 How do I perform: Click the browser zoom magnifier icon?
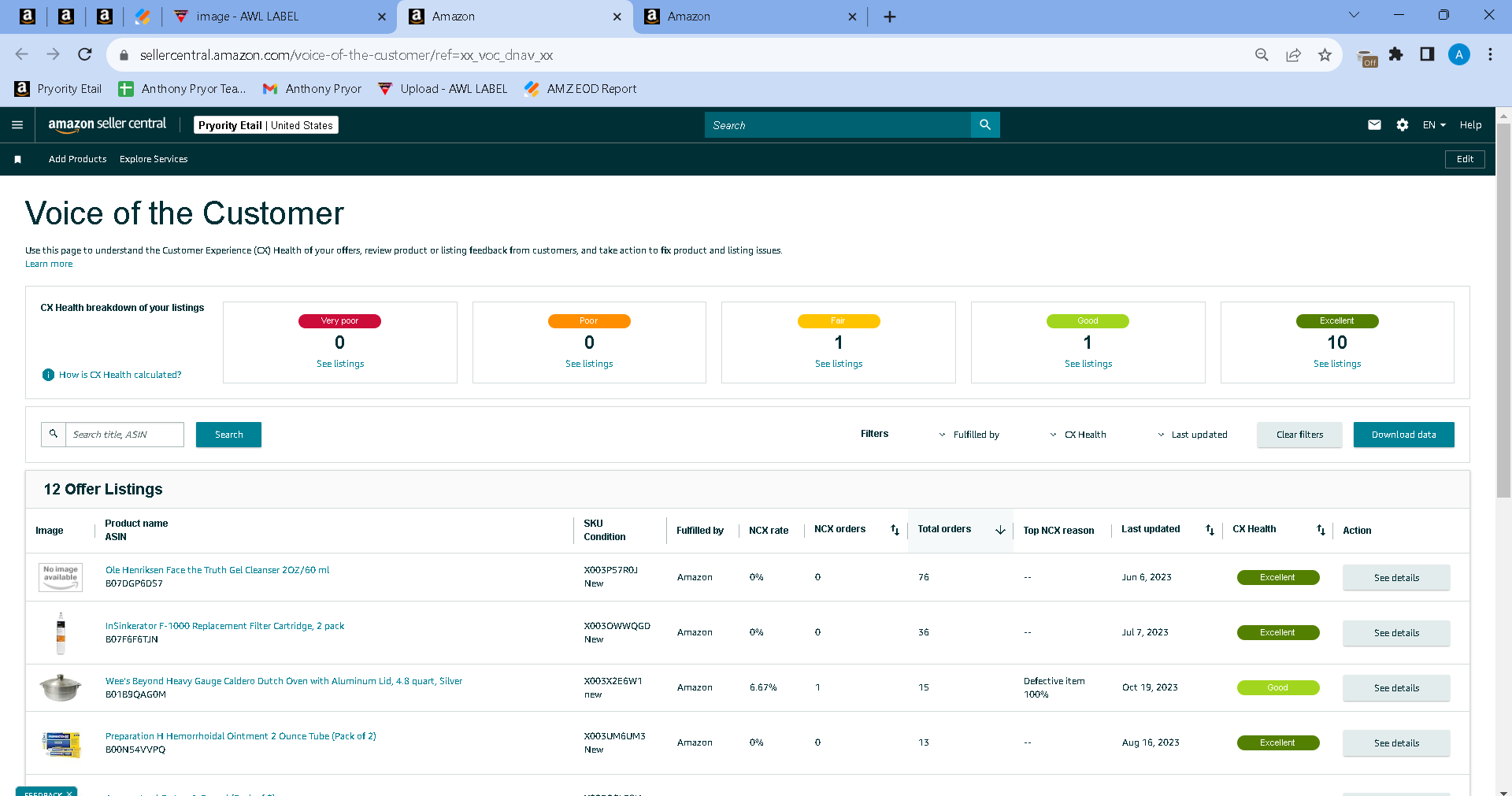coord(1262,54)
